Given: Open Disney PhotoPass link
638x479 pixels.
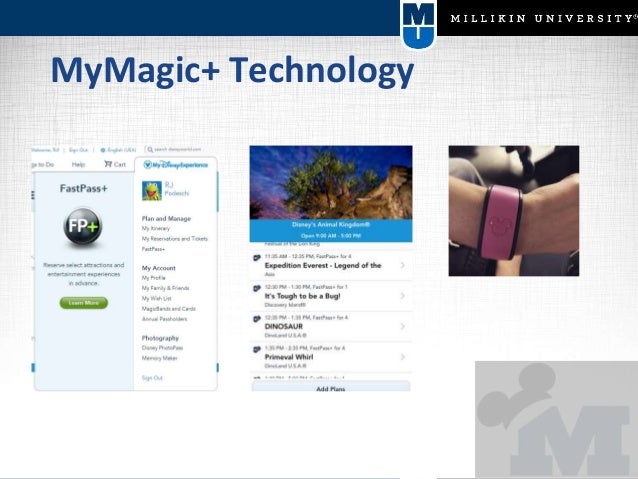Looking at the screenshot, I should tap(162, 348).
